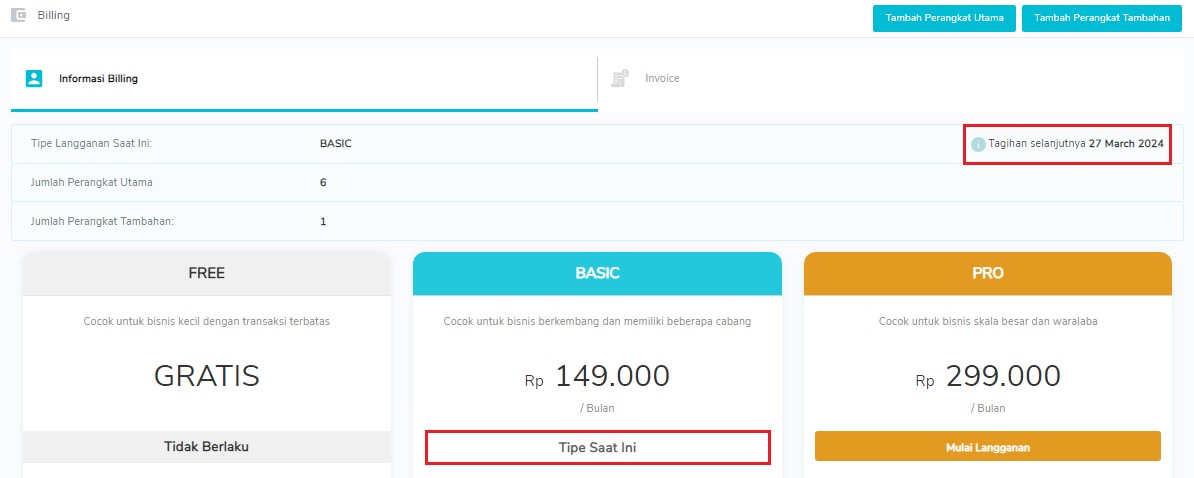Click the Rp 149.000 BASIC price
Image resolution: width=1194 pixels, height=478 pixels.
tap(598, 376)
